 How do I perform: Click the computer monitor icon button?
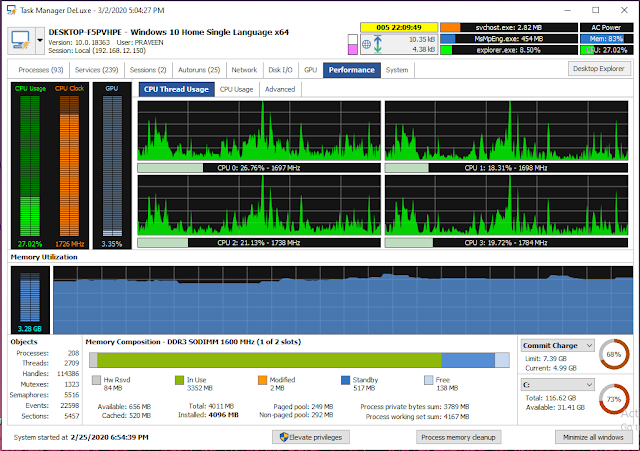[x=21, y=41]
